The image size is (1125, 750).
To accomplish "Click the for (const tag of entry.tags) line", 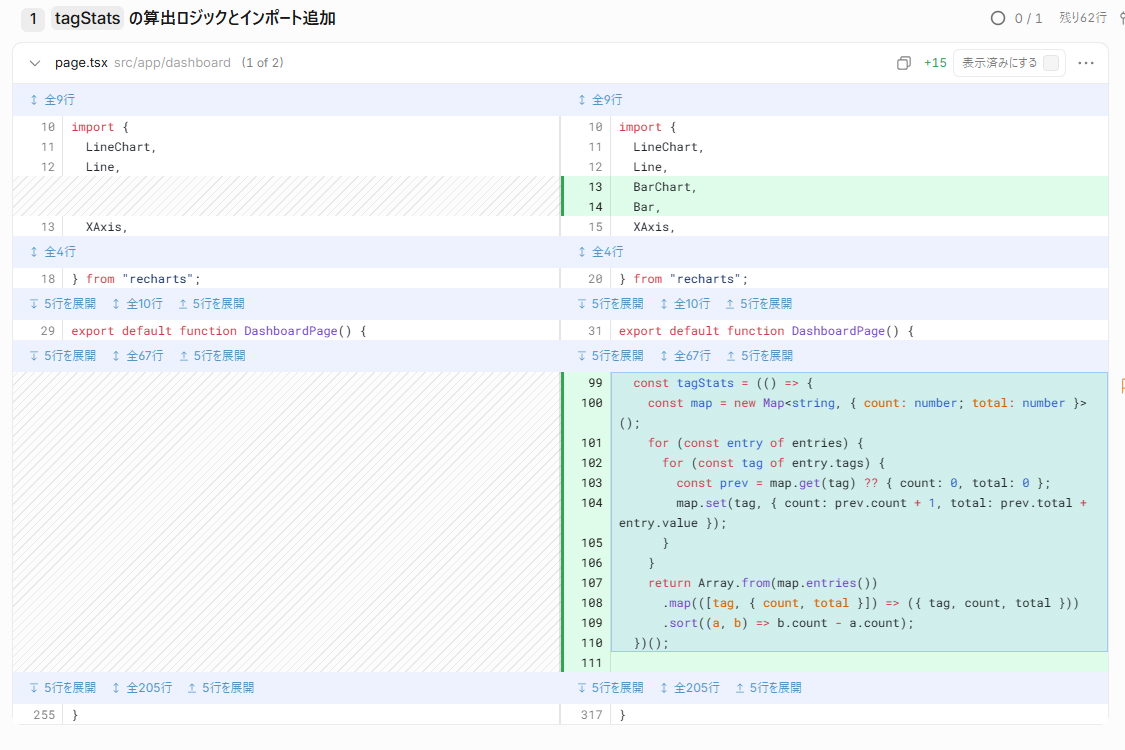I will [x=773, y=463].
